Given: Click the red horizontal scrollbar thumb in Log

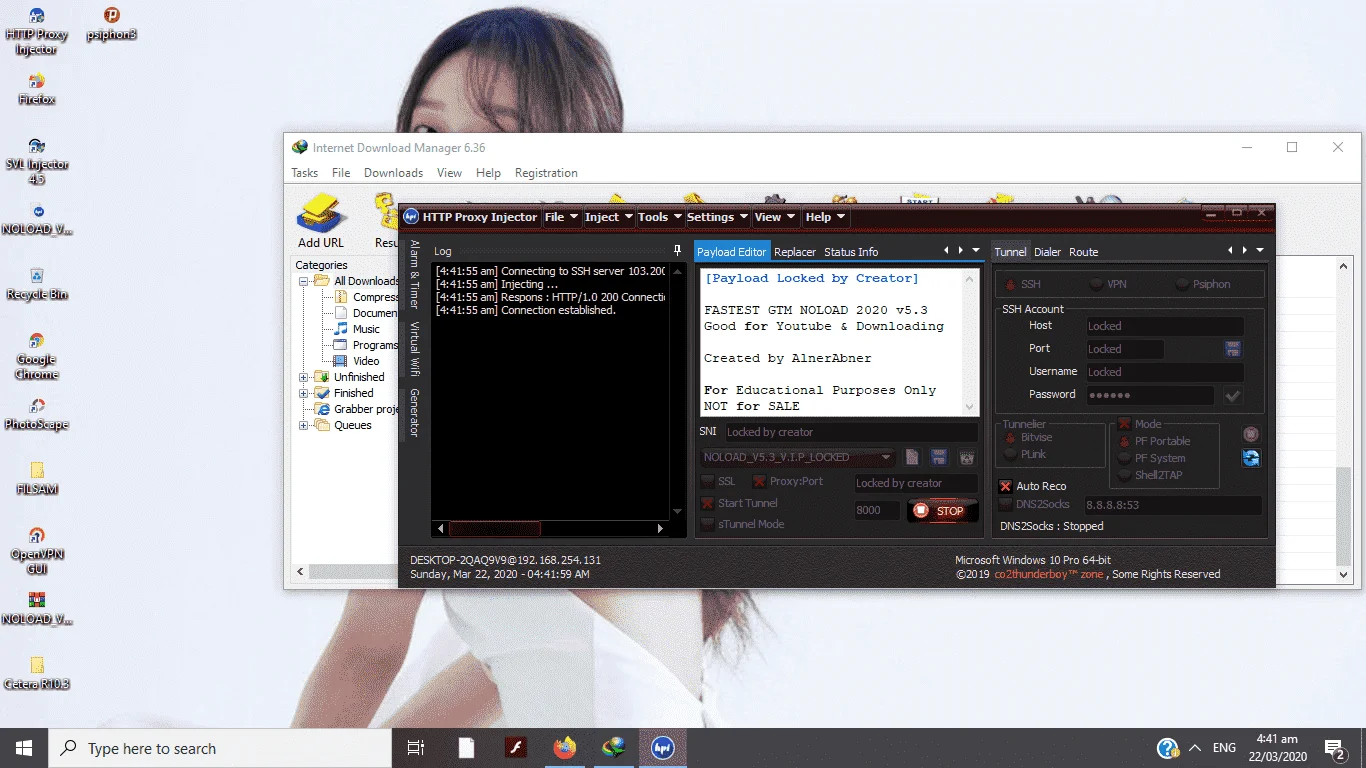Looking at the screenshot, I should tap(495, 528).
